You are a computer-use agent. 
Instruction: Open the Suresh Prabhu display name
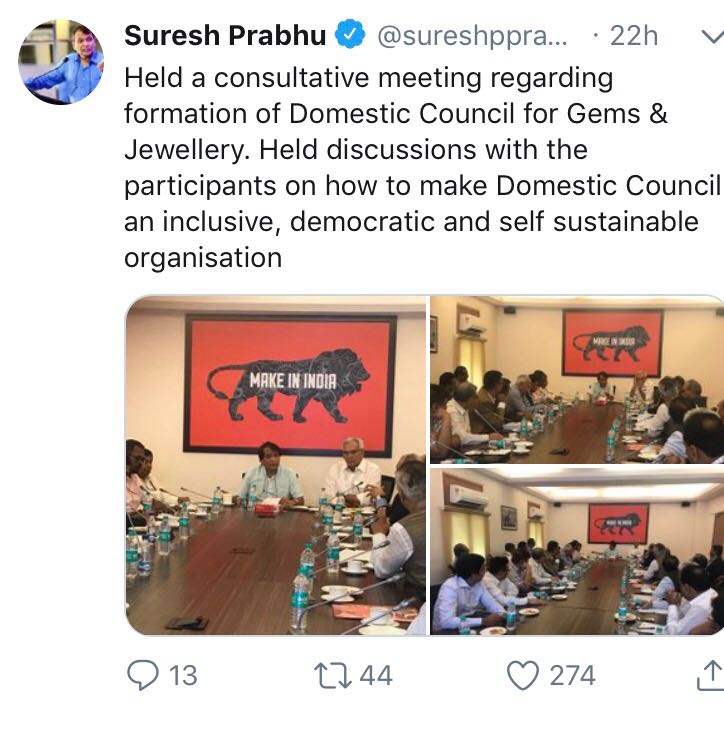(225, 37)
